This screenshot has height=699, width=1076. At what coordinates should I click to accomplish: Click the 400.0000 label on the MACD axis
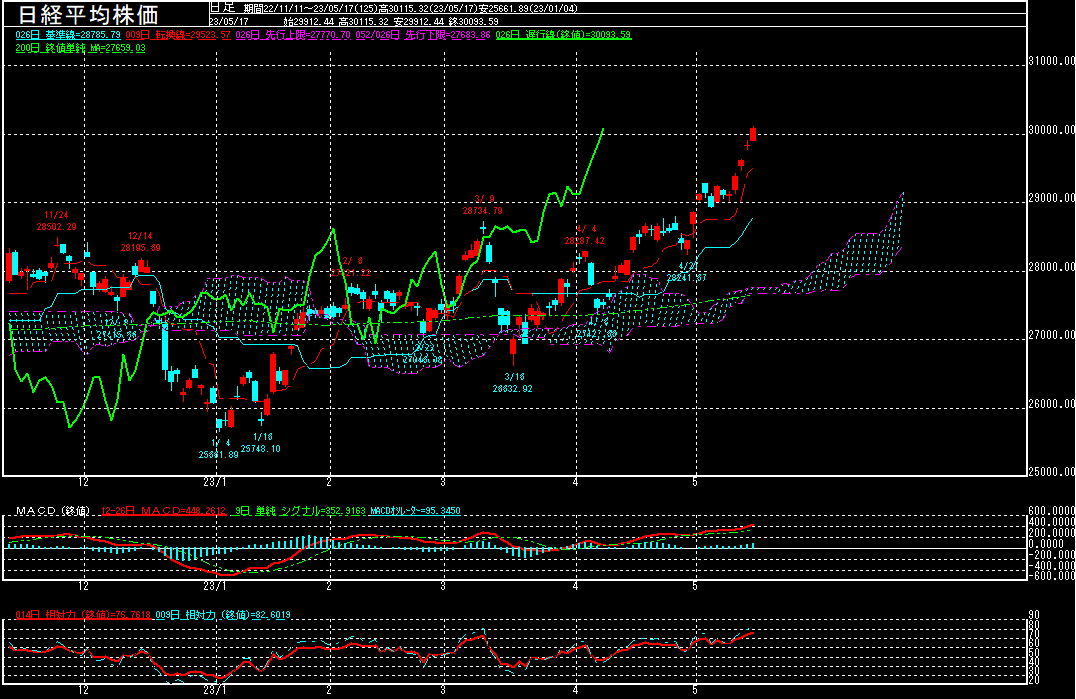[x=1051, y=522]
